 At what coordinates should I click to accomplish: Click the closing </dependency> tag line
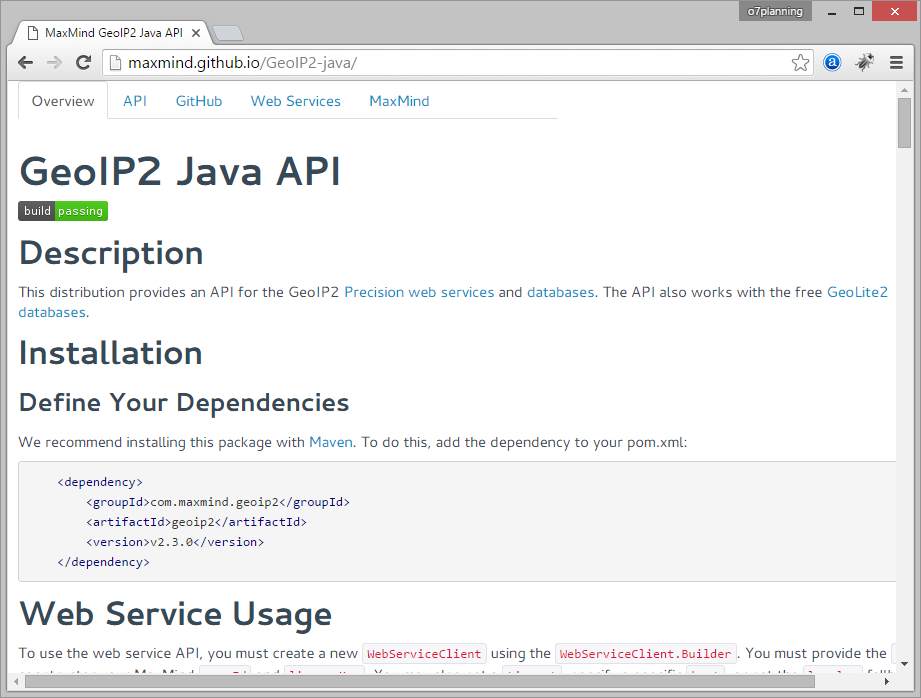[x=103, y=562]
